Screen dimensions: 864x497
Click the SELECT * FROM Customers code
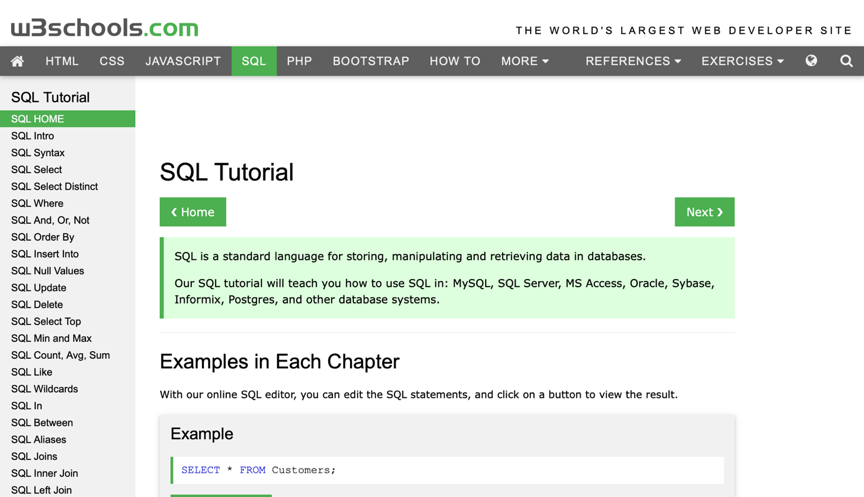(258, 470)
